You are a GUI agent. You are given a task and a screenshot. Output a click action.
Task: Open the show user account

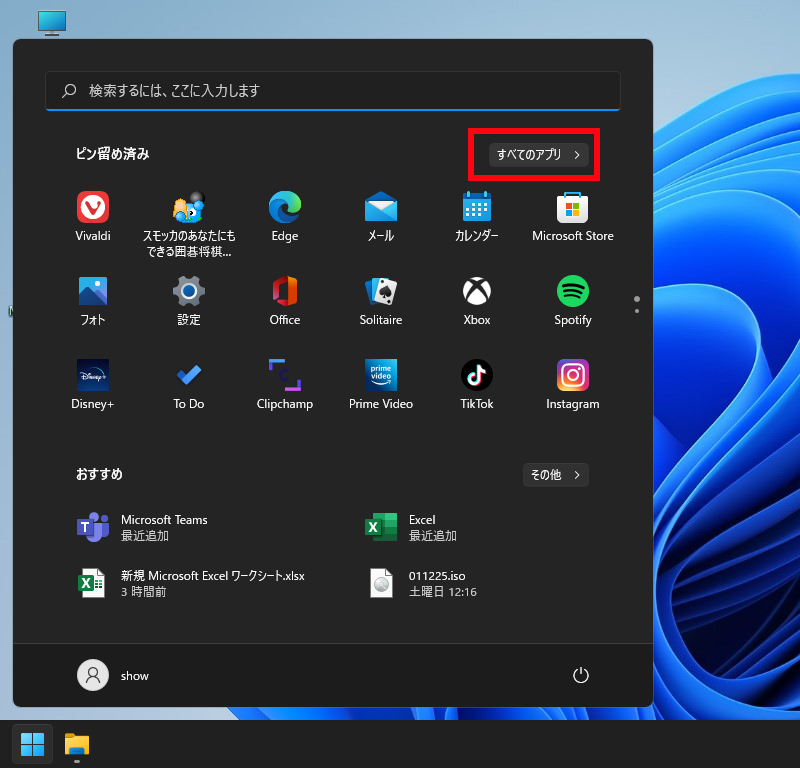coord(113,675)
